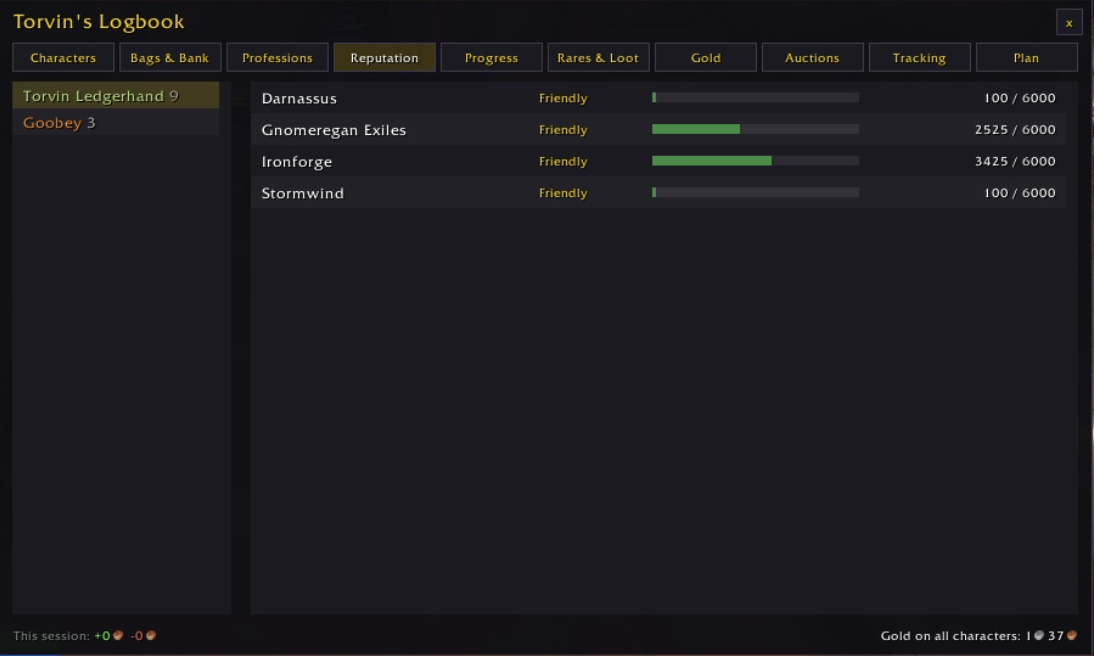
Task: Select character Goobey in the list
Action: pos(116,123)
